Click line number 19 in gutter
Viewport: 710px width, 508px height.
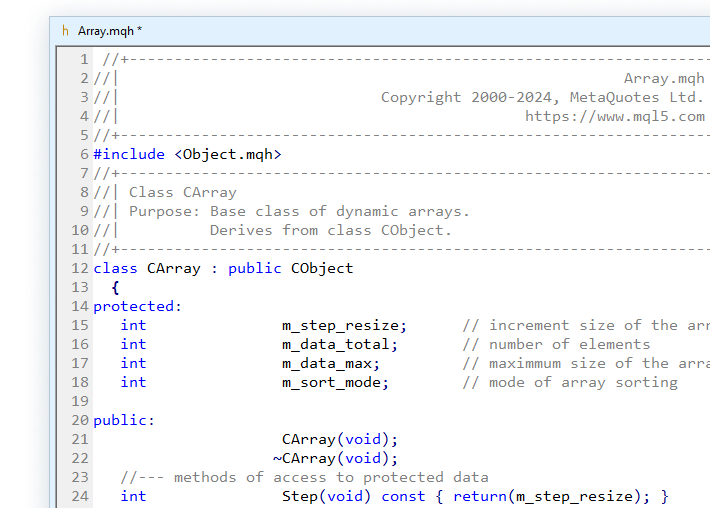coord(80,402)
